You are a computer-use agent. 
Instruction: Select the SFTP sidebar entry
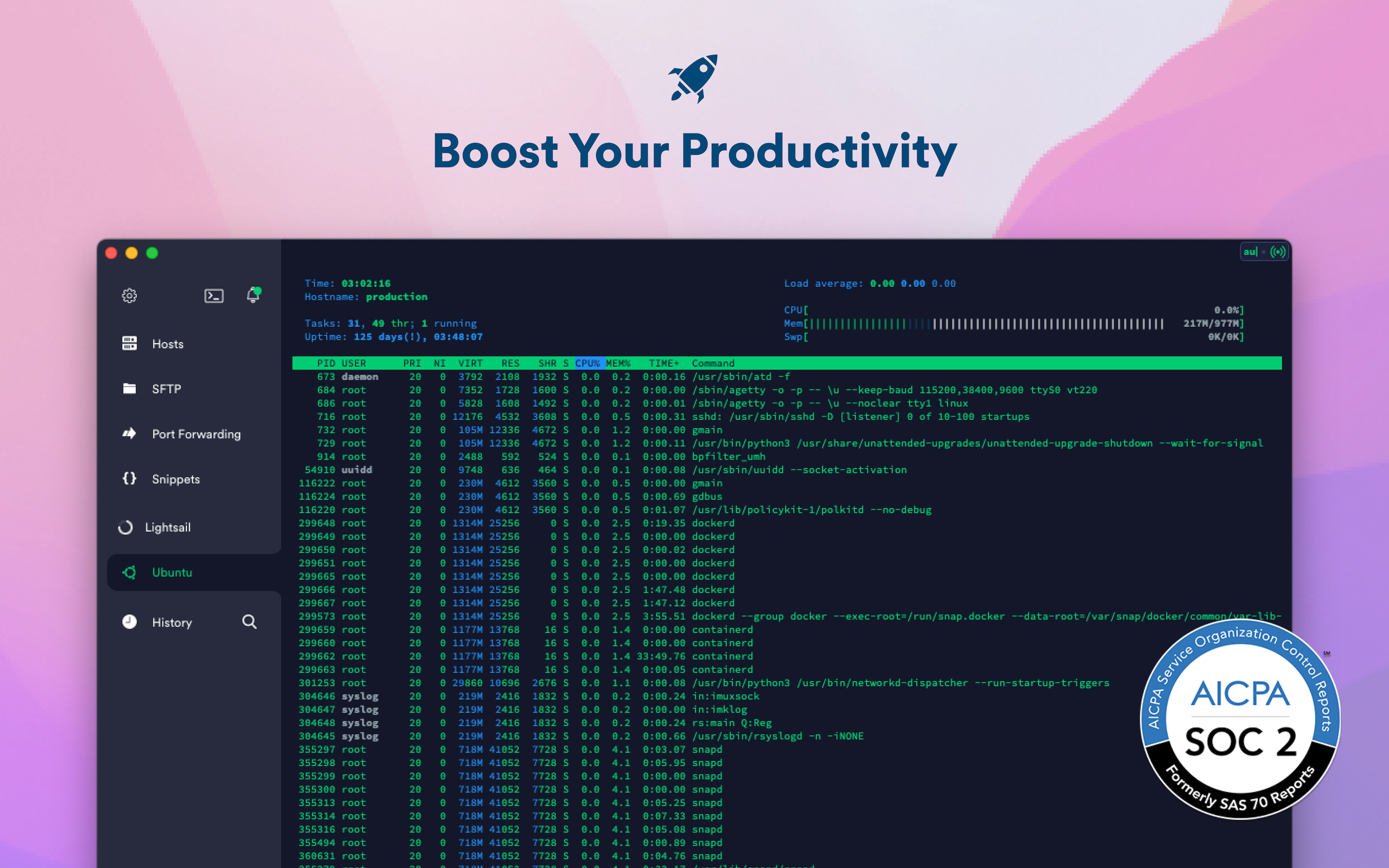(x=166, y=389)
